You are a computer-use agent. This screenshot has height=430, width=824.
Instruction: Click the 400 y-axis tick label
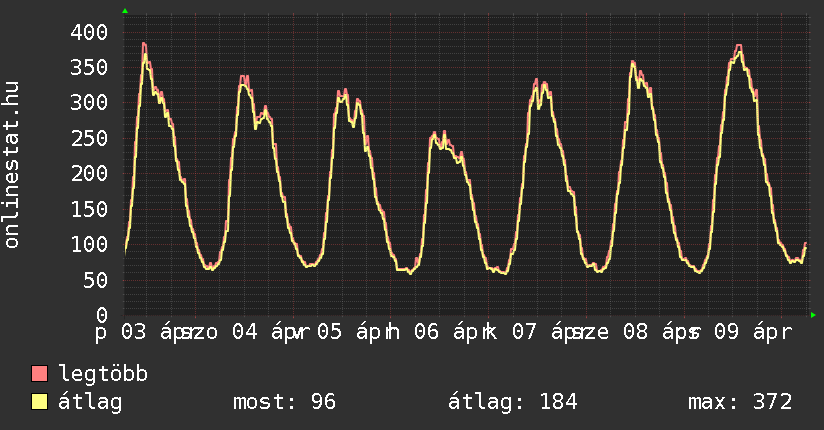(x=88, y=32)
